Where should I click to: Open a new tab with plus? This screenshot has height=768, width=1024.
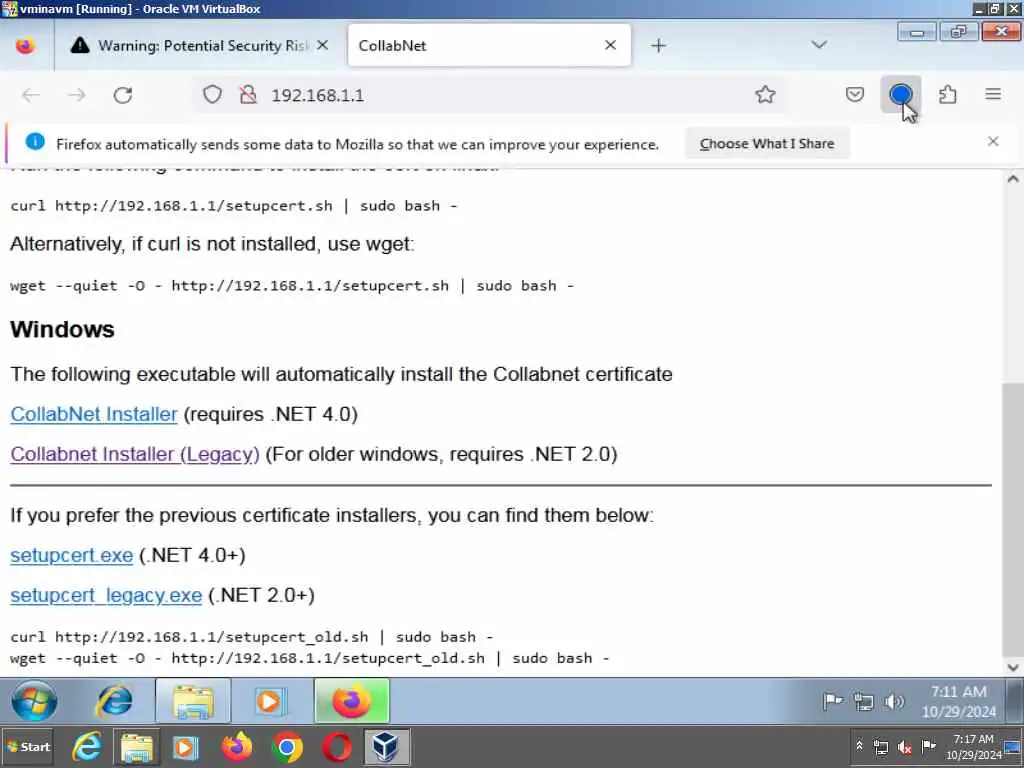pyautogui.click(x=658, y=46)
